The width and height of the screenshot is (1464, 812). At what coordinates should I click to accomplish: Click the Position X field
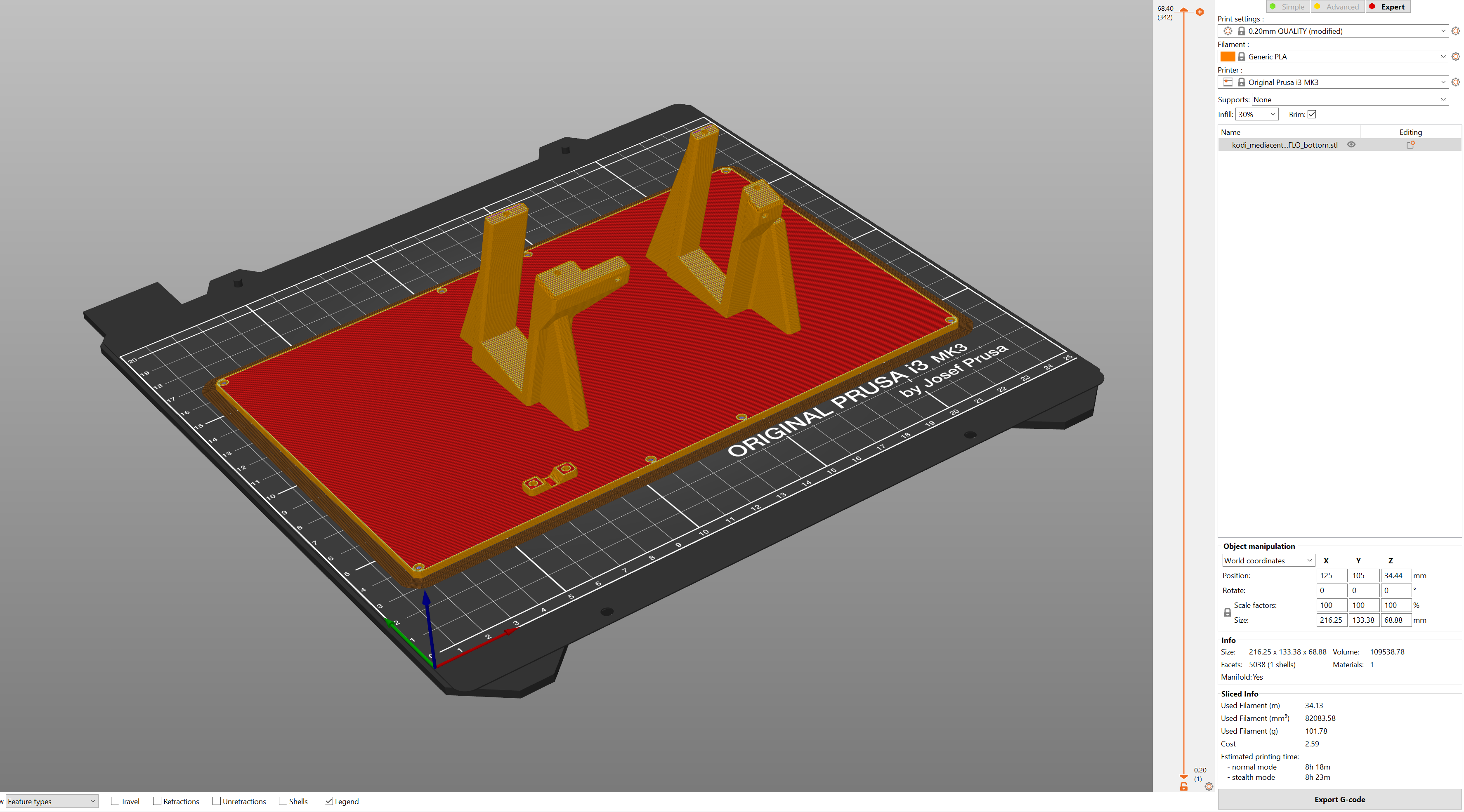tap(1331, 576)
